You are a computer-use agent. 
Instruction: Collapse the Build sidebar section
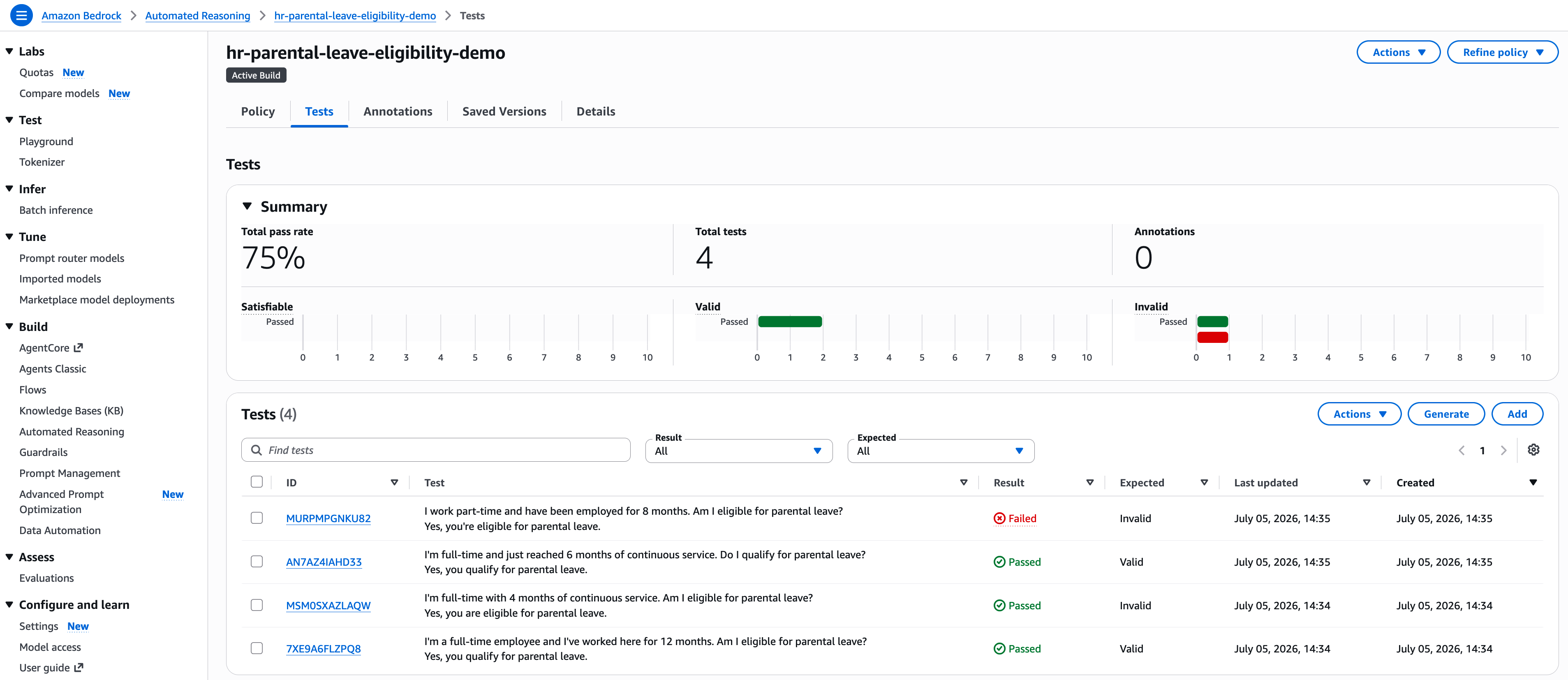point(9,326)
